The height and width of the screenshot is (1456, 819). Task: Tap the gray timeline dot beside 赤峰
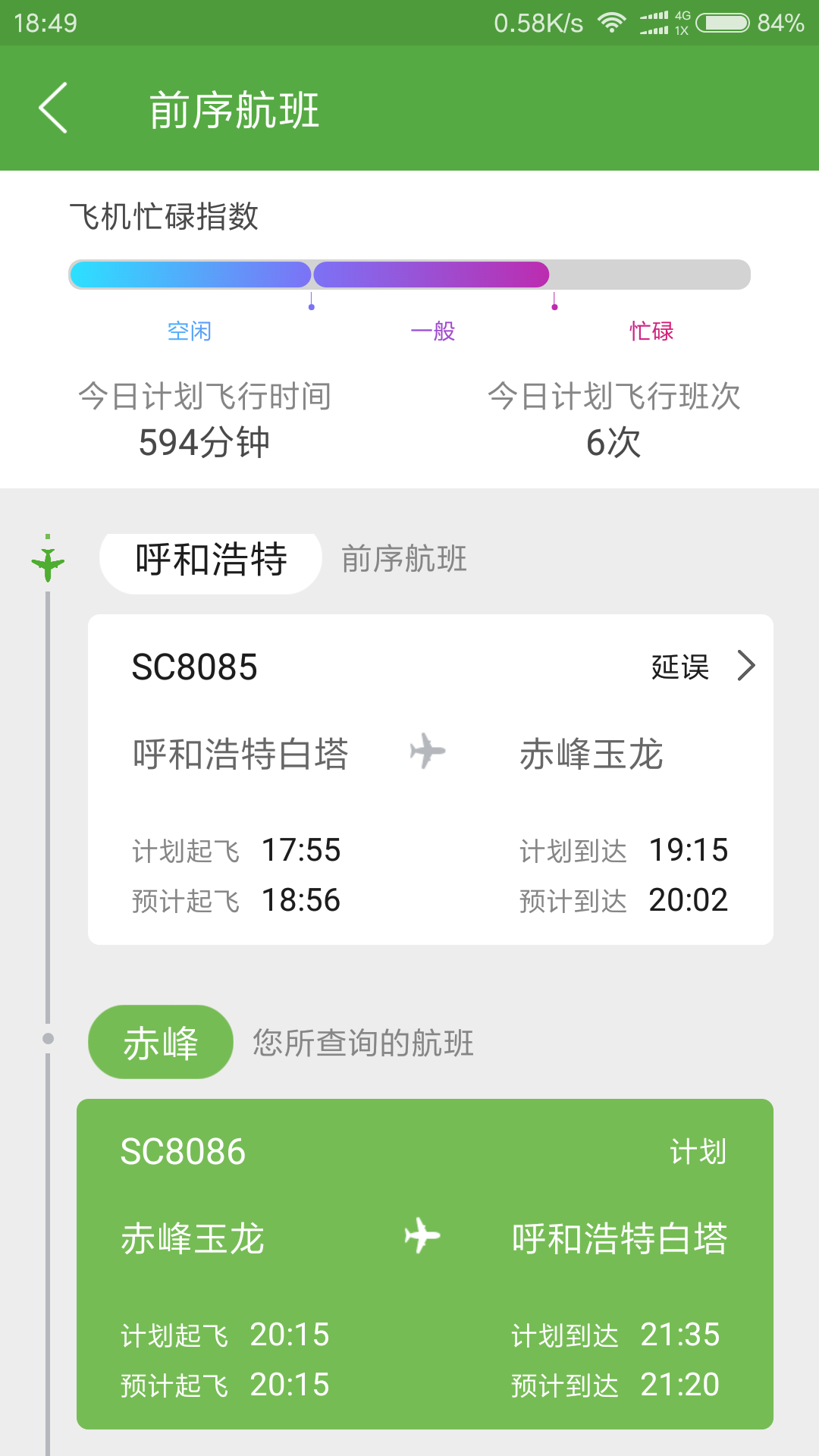(x=48, y=1038)
